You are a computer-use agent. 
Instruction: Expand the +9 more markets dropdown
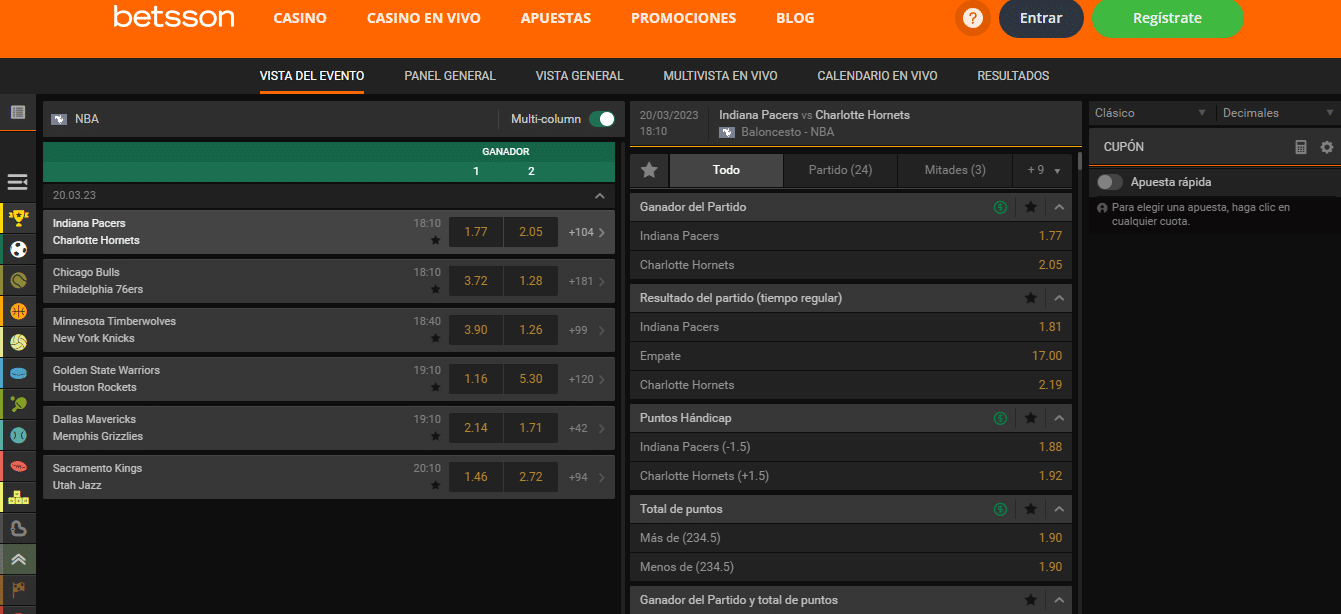[1043, 170]
